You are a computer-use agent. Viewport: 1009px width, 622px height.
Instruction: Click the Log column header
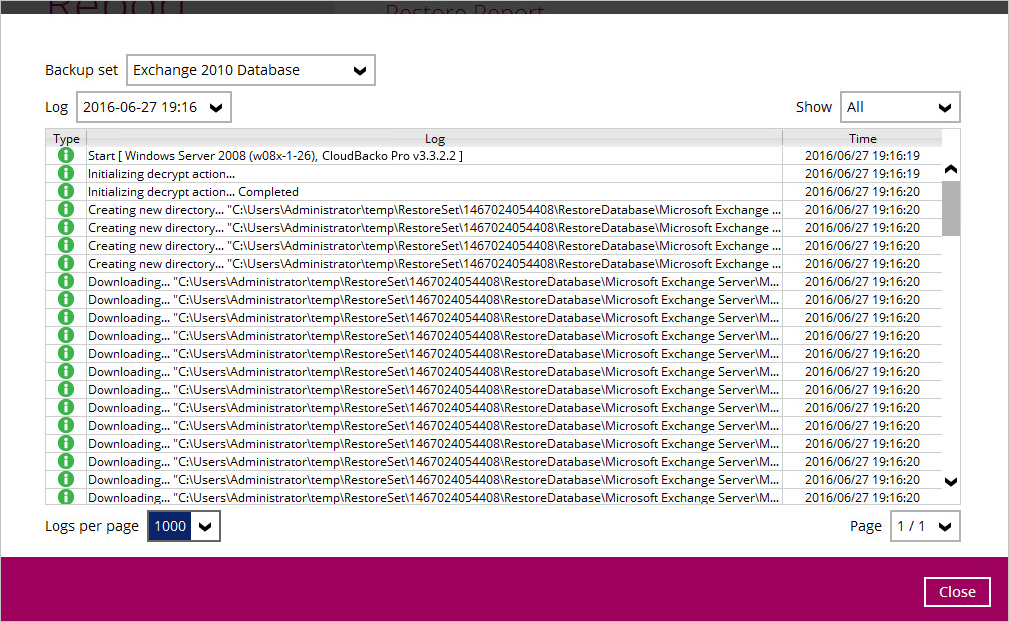434,139
